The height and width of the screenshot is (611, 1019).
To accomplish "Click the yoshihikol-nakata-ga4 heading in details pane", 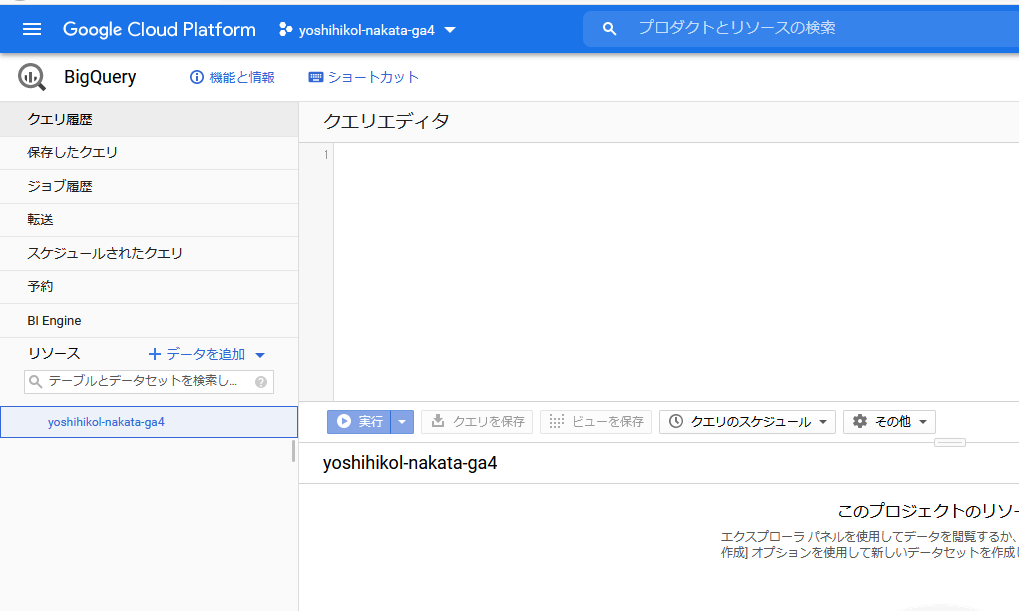I will (410, 463).
